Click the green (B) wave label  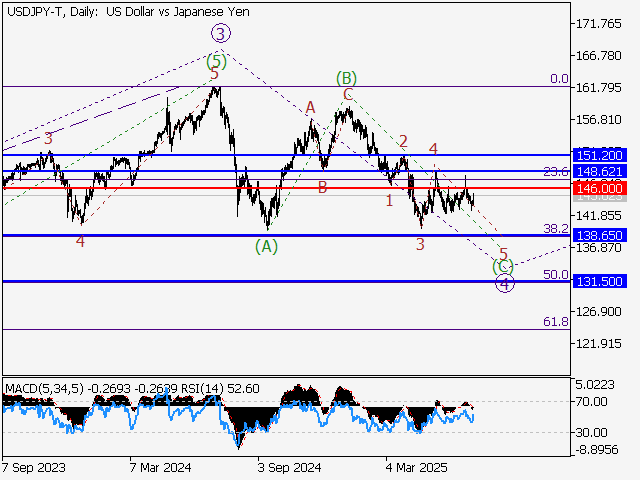[x=347, y=78]
